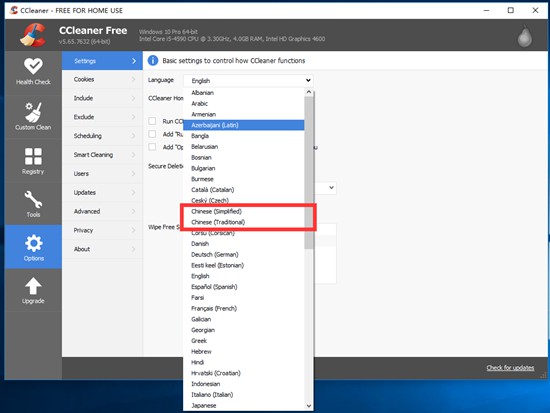Open the Registry cleaner section
Viewport: 550px width, 413px height.
pos(33,161)
